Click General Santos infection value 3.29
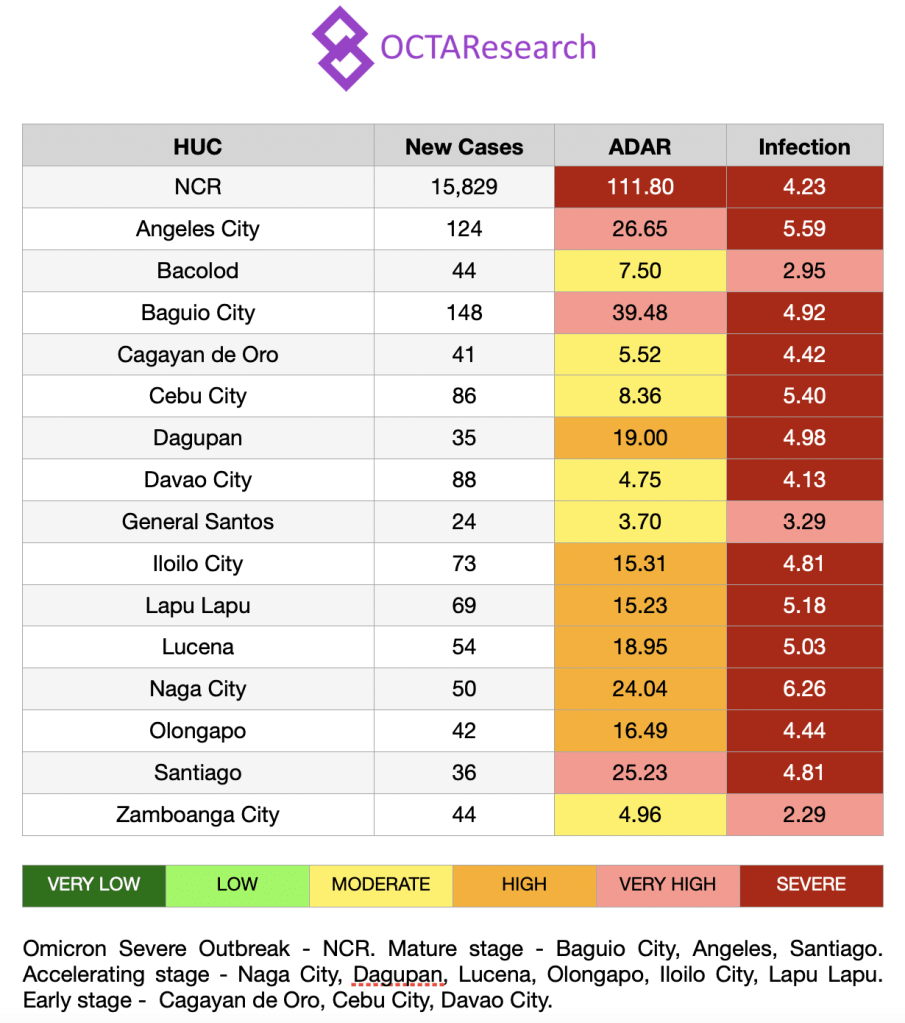The height and width of the screenshot is (1023, 905). 804,522
